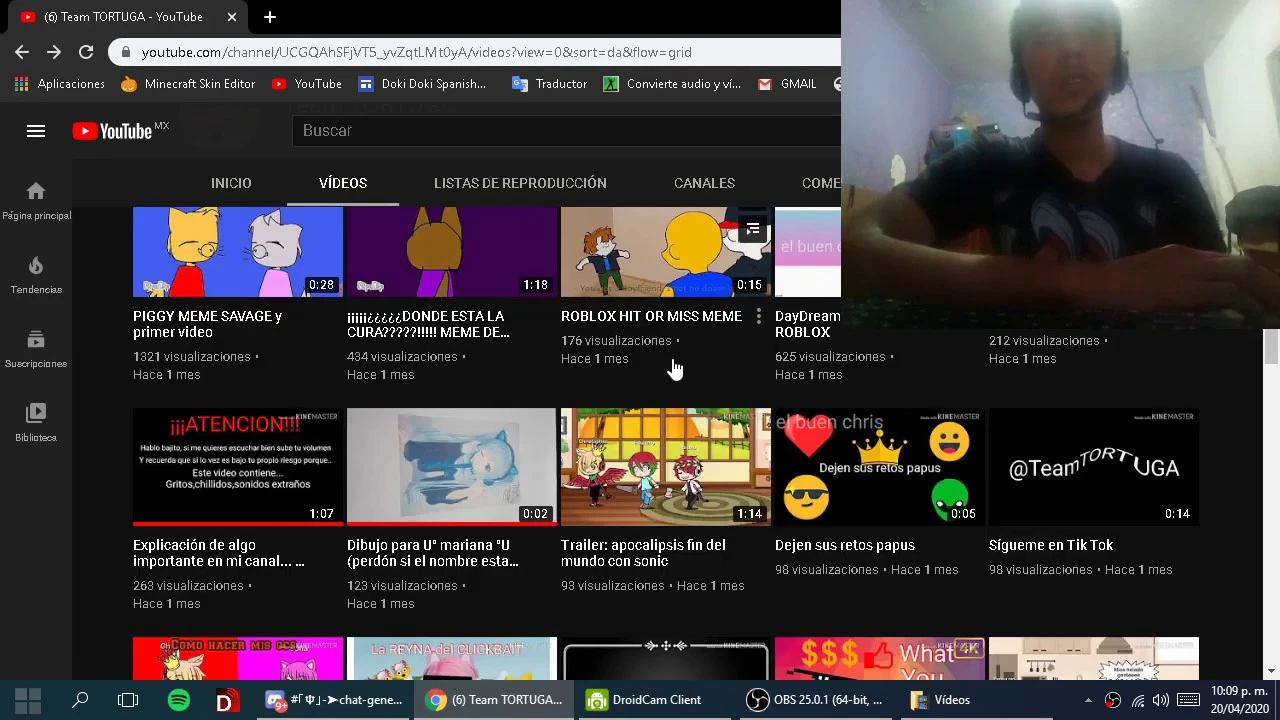This screenshot has width=1280, height=720.
Task: Open the Windows Start menu
Action: pyautogui.click(x=27, y=700)
